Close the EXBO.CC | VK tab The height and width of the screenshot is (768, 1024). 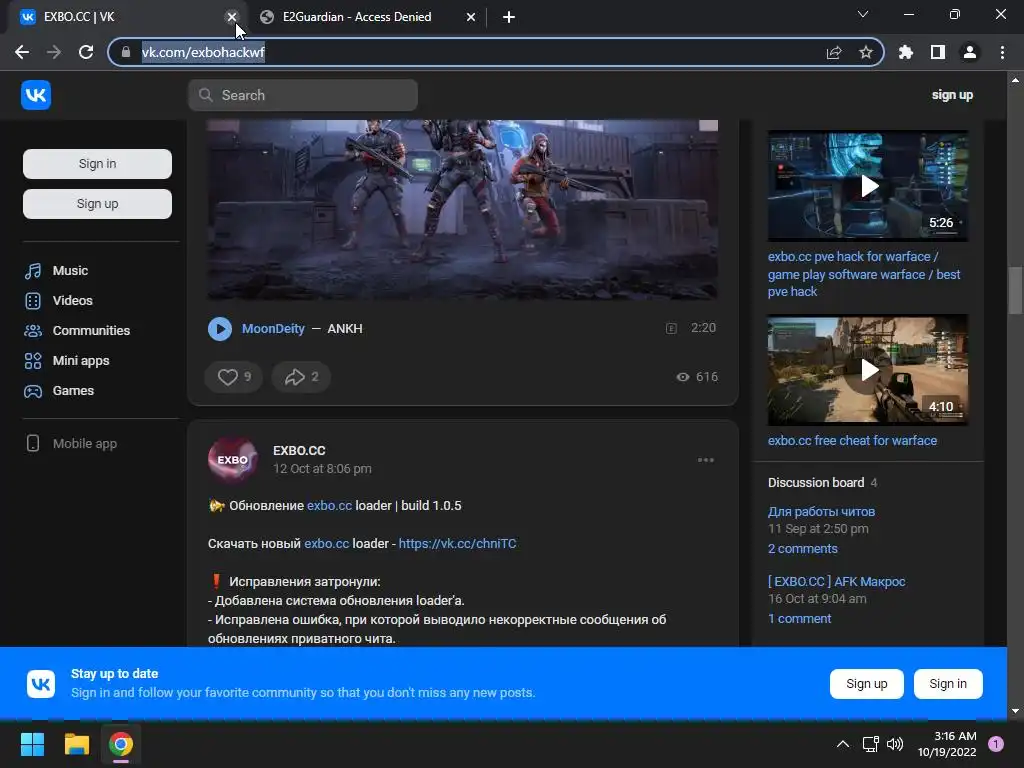point(232,17)
